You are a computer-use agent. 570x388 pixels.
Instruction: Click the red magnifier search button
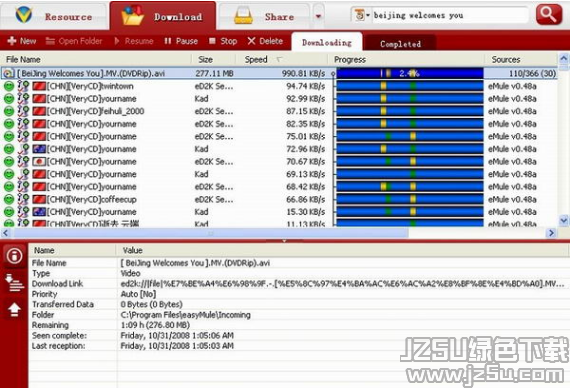549,15
